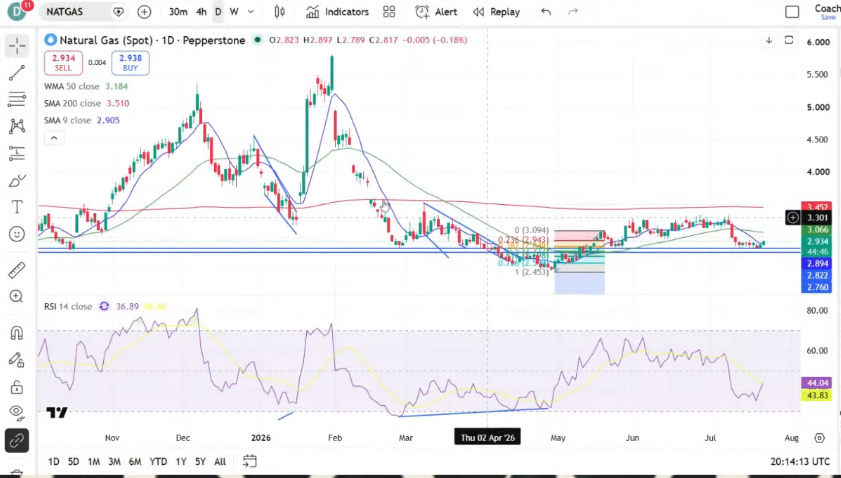The height and width of the screenshot is (478, 841).
Task: Set the date range to 6M
Action: click(x=135, y=461)
